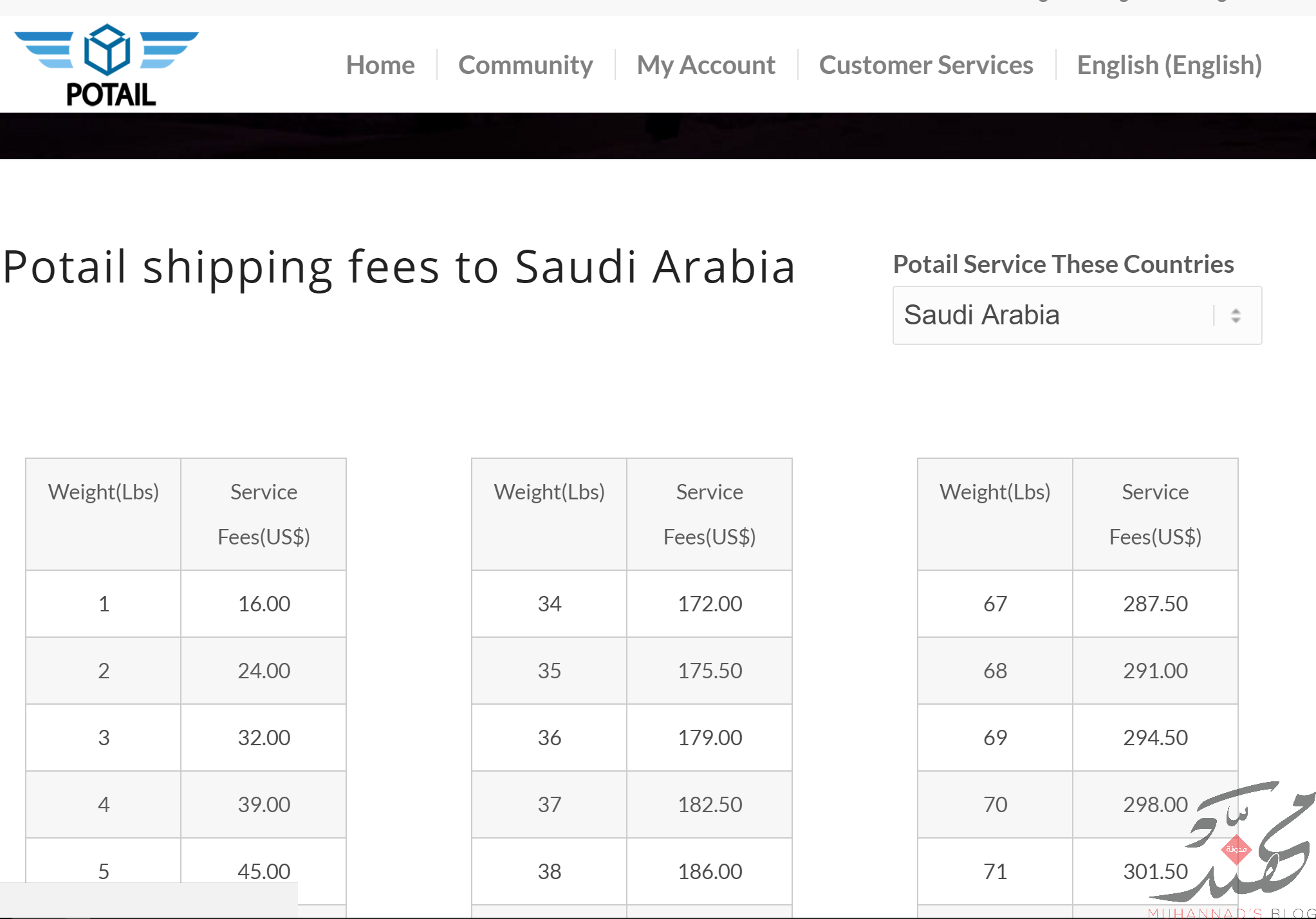1316x919 pixels.
Task: Go to My Account
Action: coord(706,65)
